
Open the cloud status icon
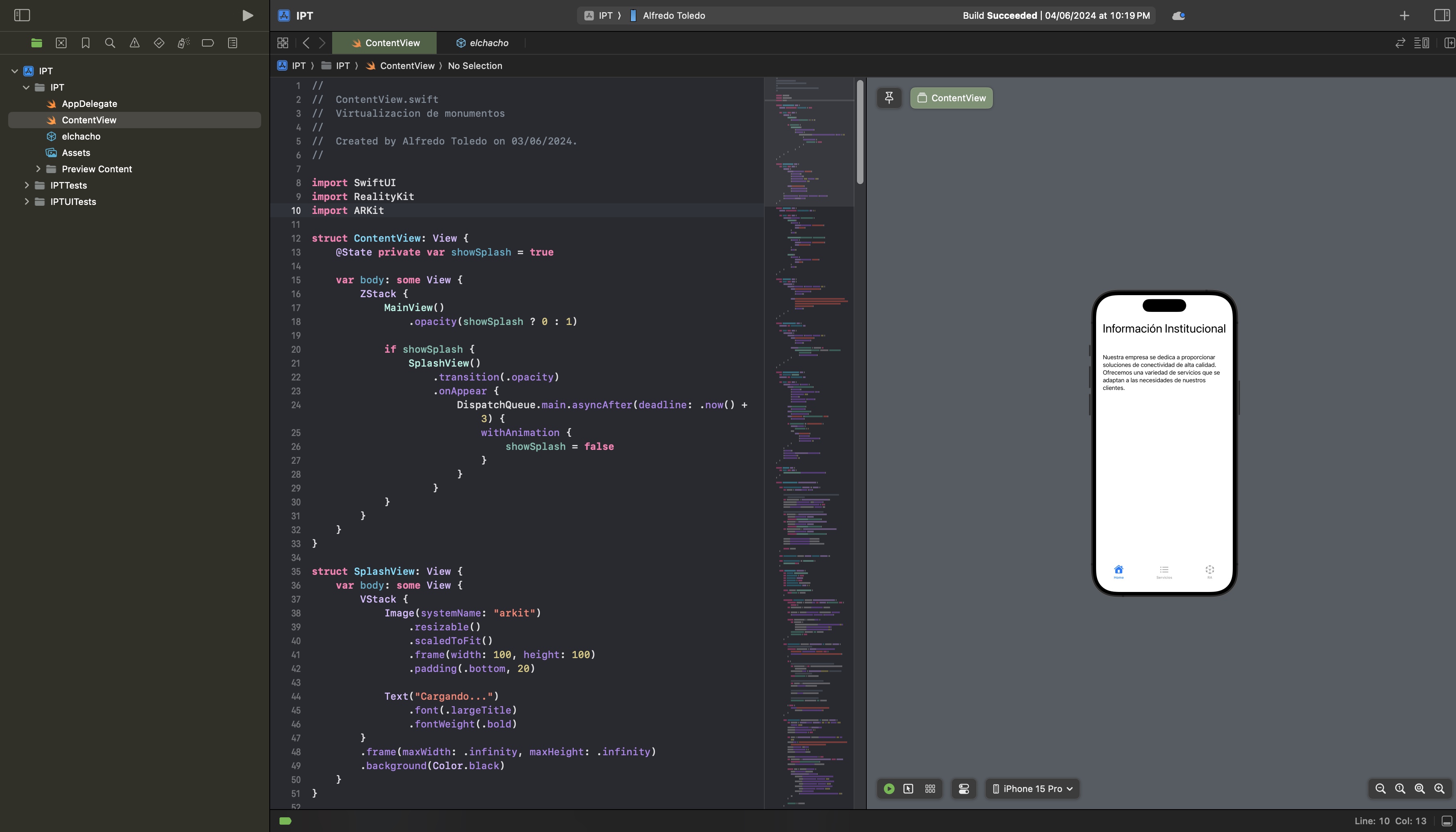1179,16
